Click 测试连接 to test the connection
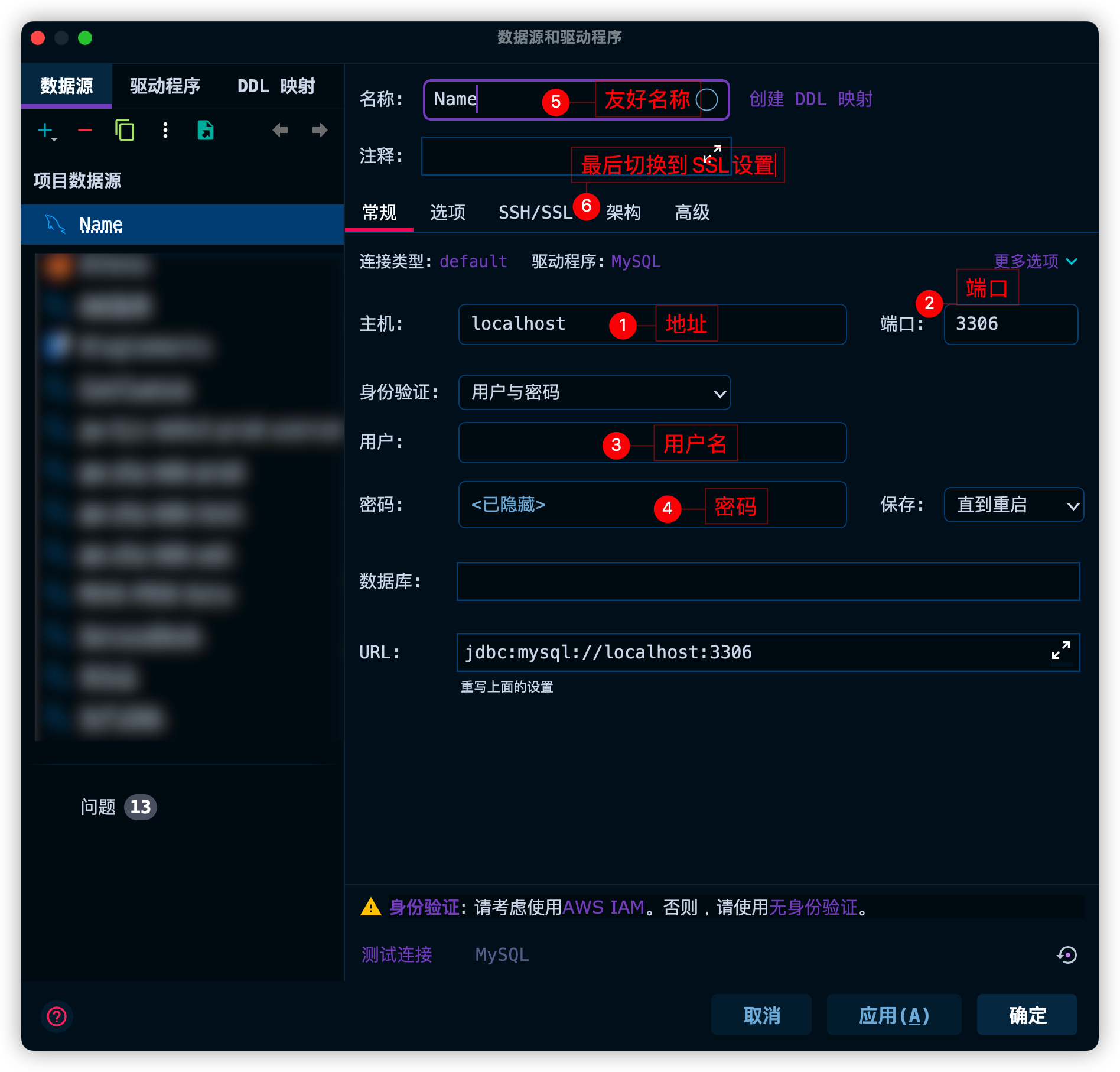The height and width of the screenshot is (1072, 1120). [396, 954]
